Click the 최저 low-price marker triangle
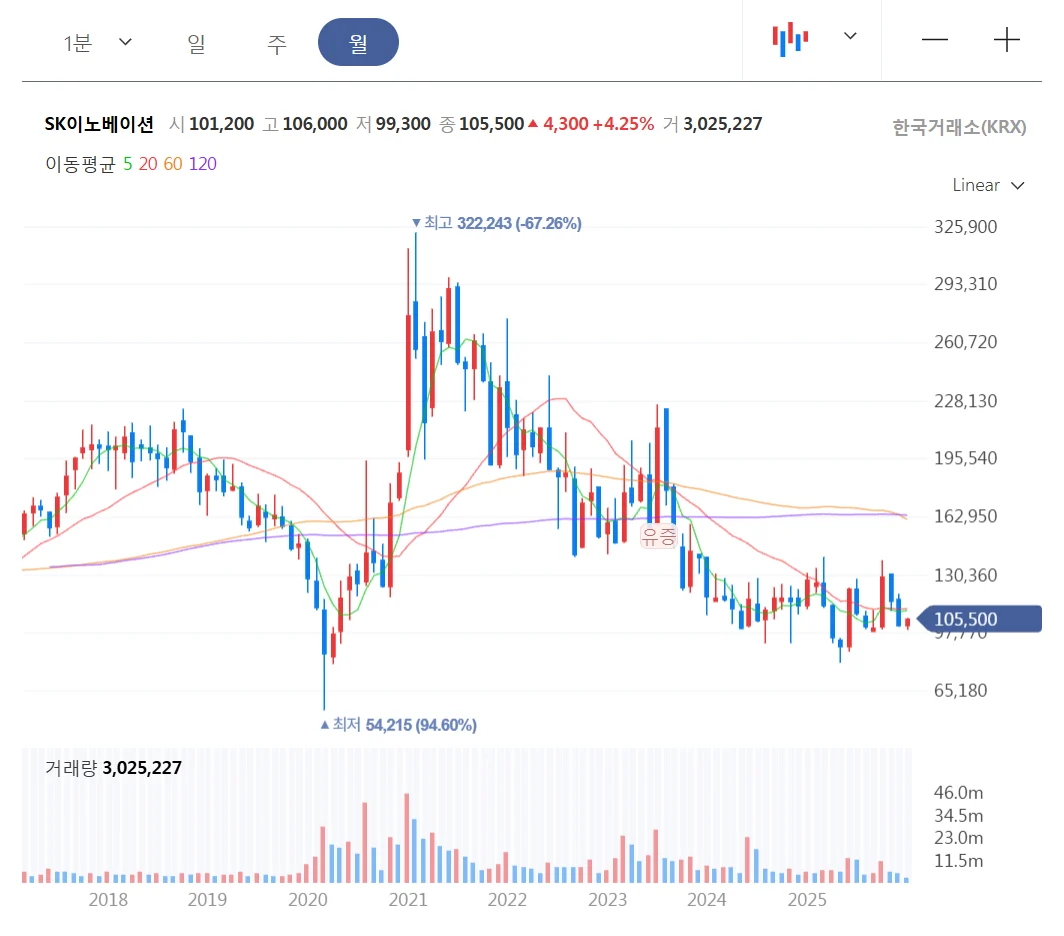 tap(324, 725)
